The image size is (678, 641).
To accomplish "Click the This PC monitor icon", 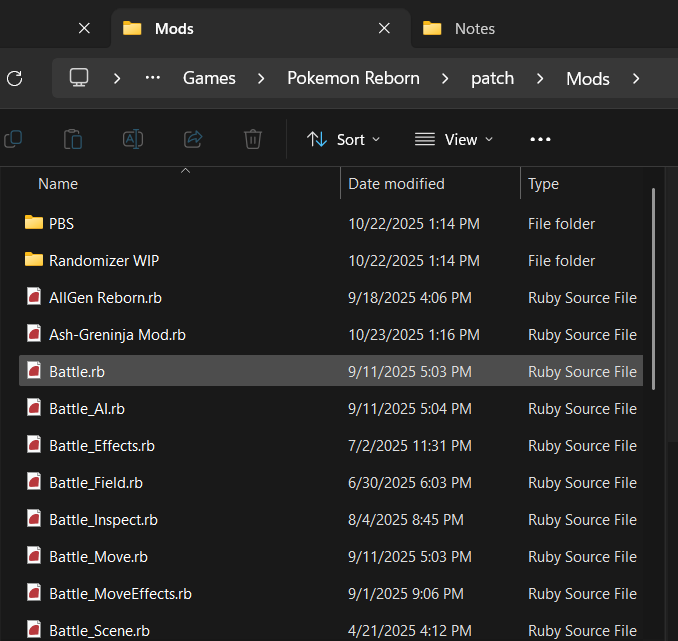I will pos(79,78).
